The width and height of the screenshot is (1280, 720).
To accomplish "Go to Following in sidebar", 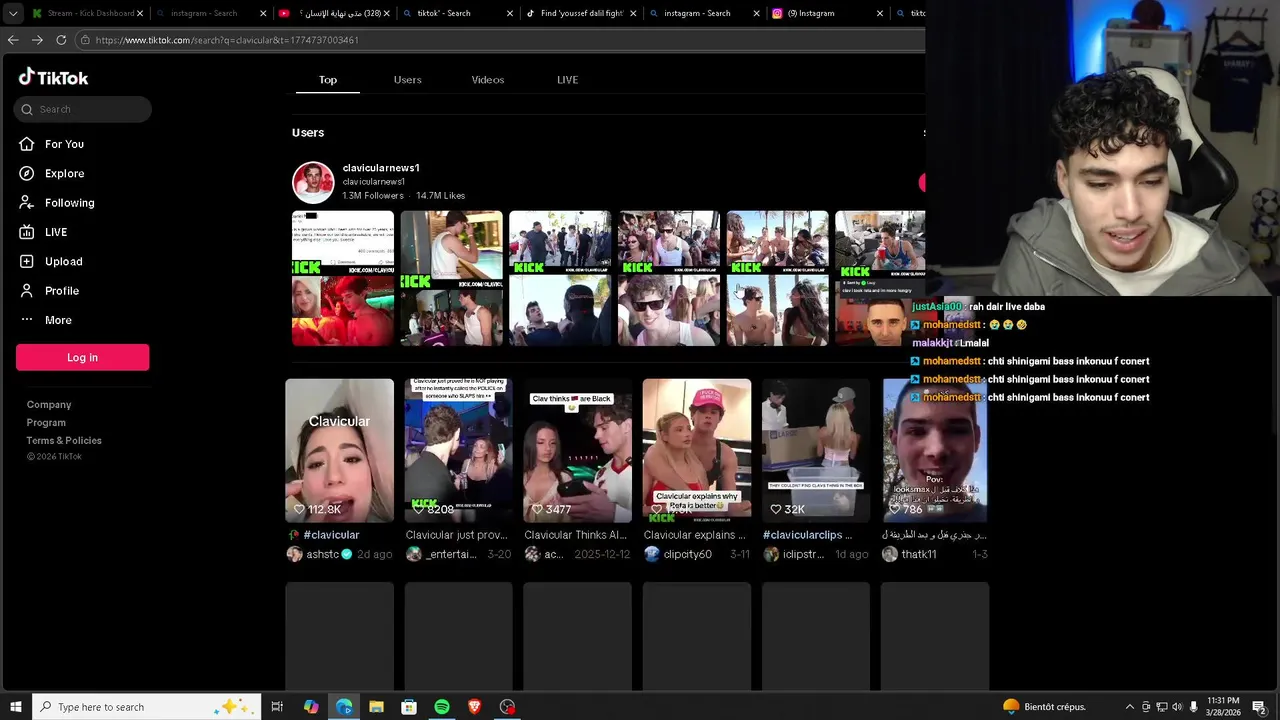I will click(x=69, y=202).
